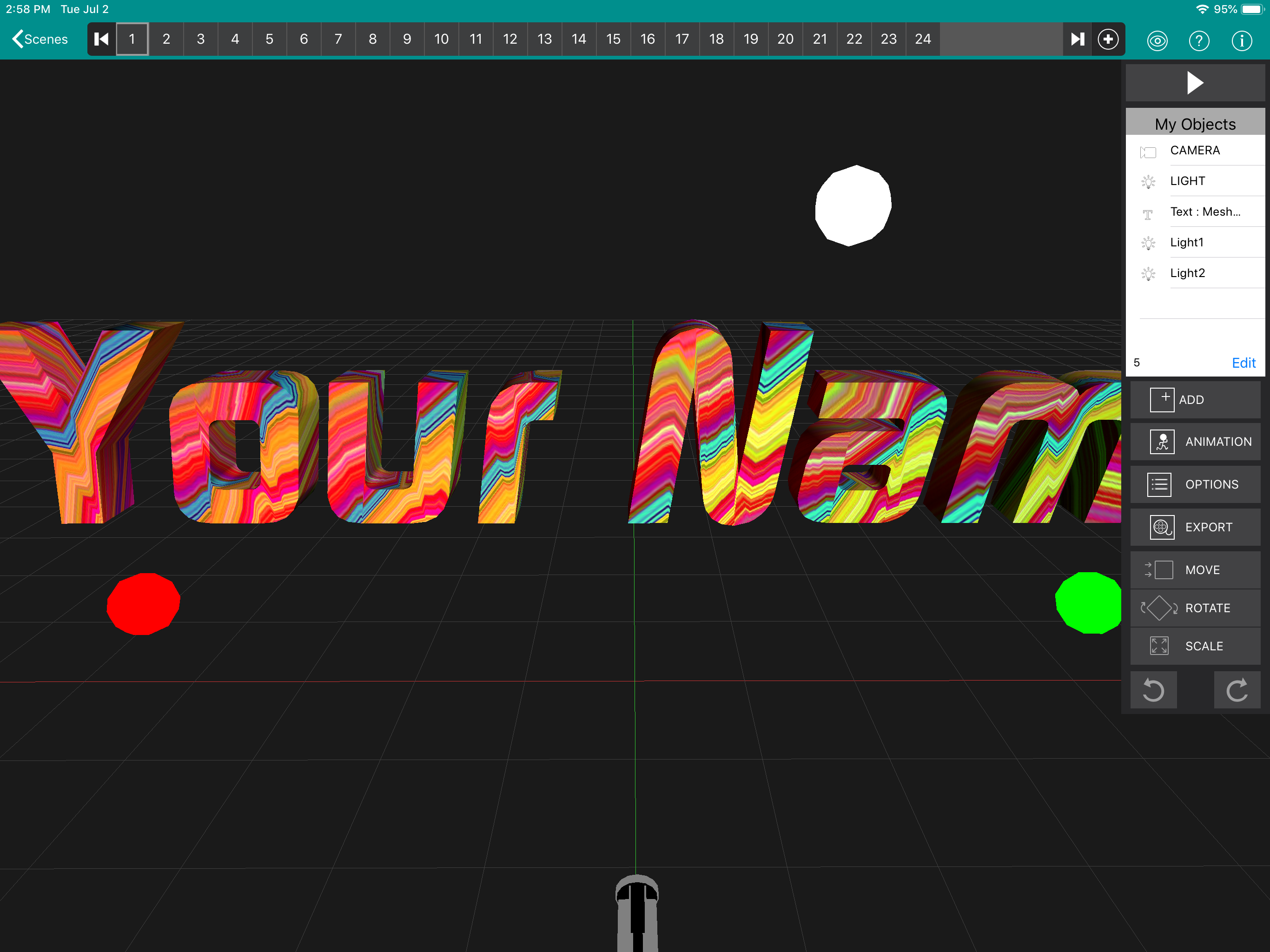The image size is (1270, 952).
Task: Jump to the last frame
Action: click(x=1077, y=39)
